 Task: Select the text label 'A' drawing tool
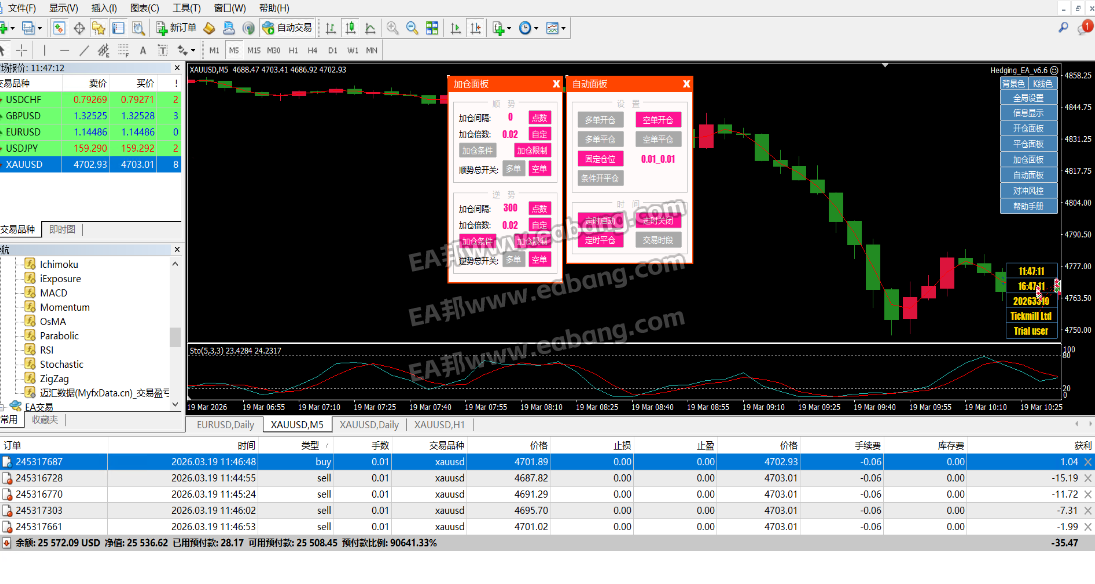(x=143, y=50)
